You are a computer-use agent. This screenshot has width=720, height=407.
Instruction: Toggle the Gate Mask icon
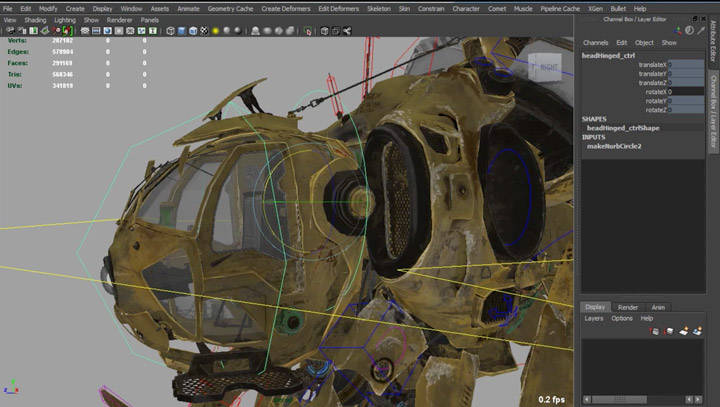[x=118, y=31]
